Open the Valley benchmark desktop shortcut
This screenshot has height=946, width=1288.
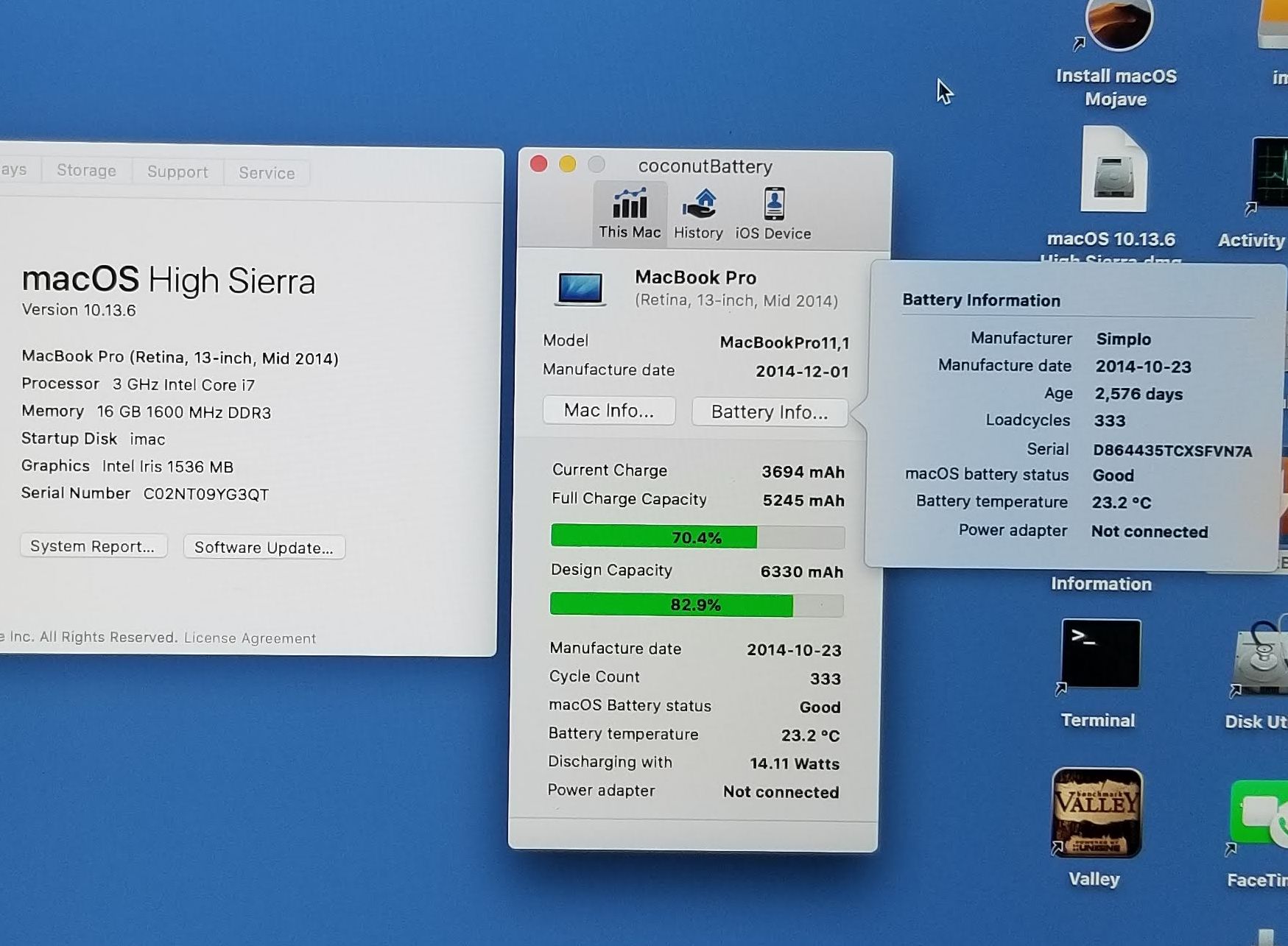coord(1097,812)
